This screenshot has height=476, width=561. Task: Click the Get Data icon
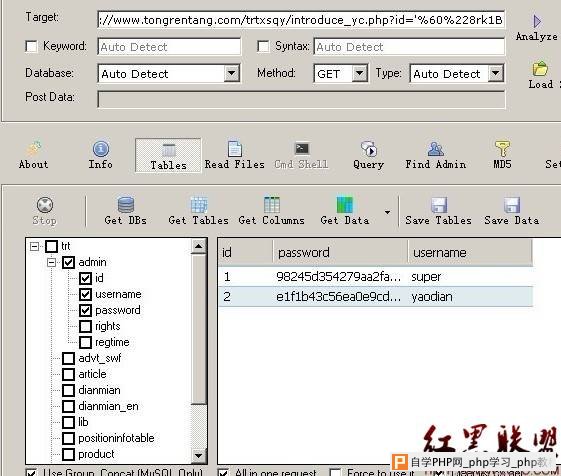(x=345, y=205)
